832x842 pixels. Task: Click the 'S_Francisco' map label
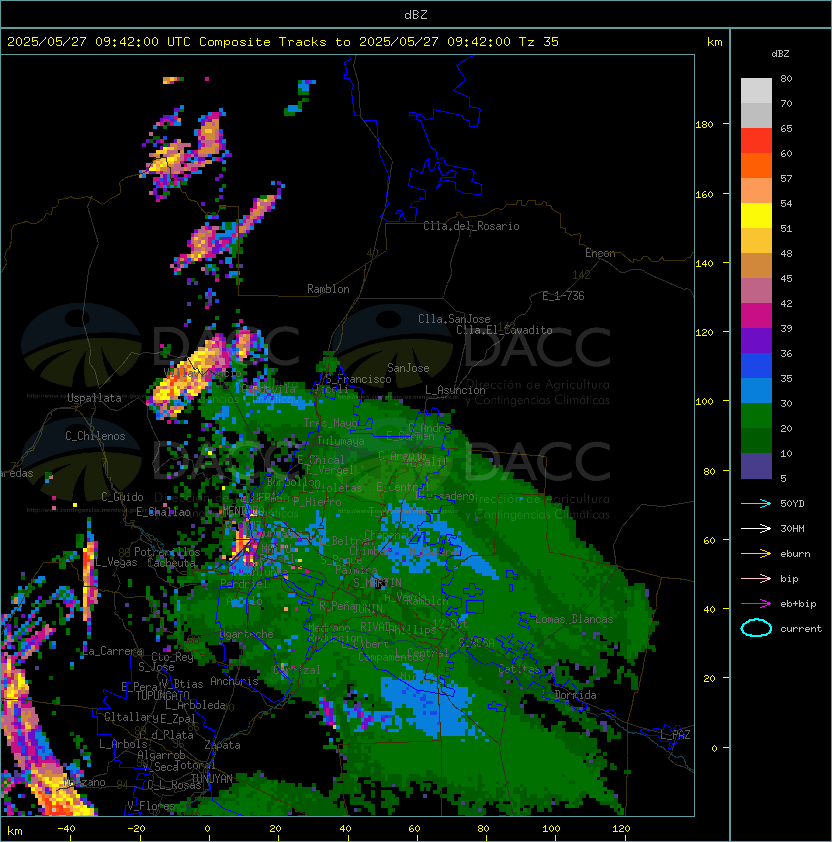tap(358, 380)
